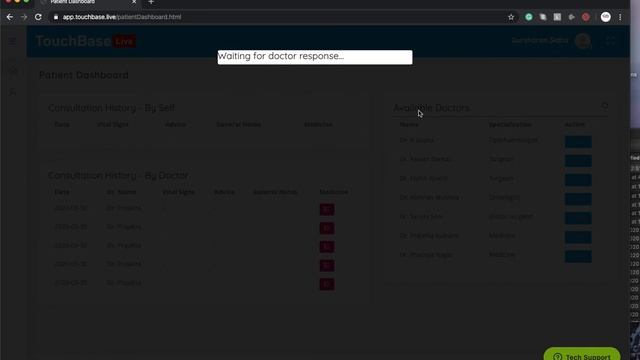
Task: Click the Patient Dashboard heading
Action: pos(84,75)
